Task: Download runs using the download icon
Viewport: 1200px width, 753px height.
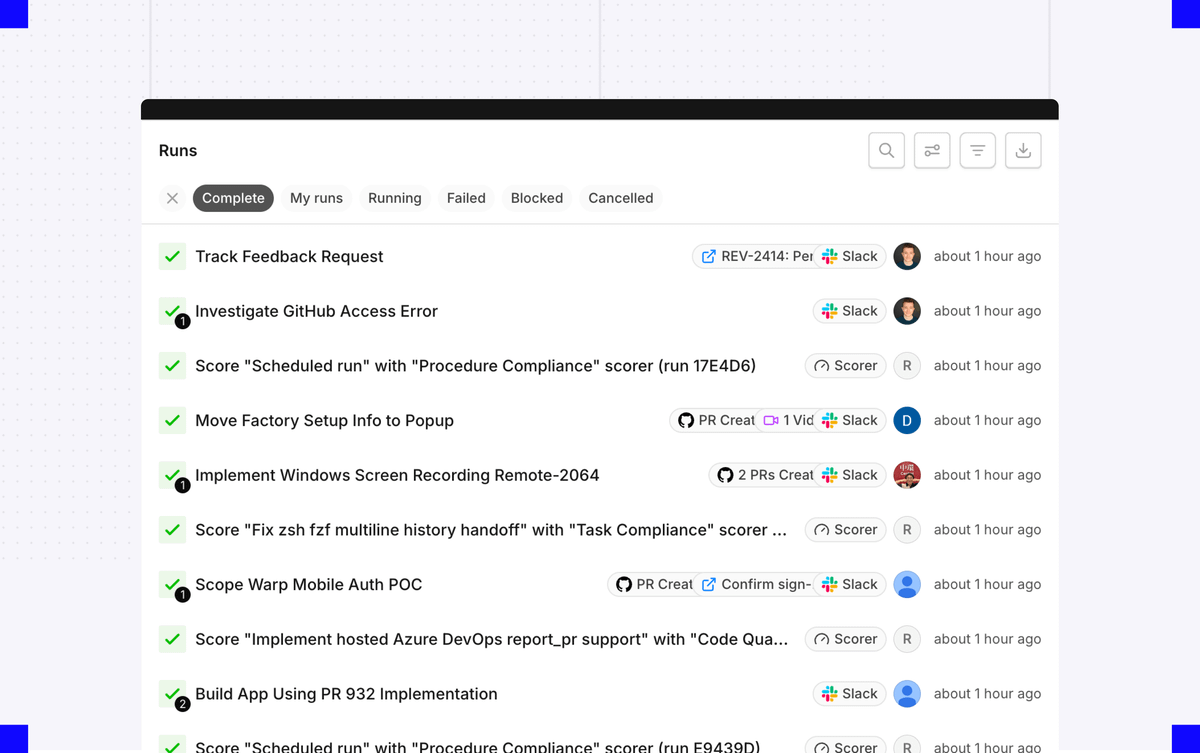Action: point(1023,150)
